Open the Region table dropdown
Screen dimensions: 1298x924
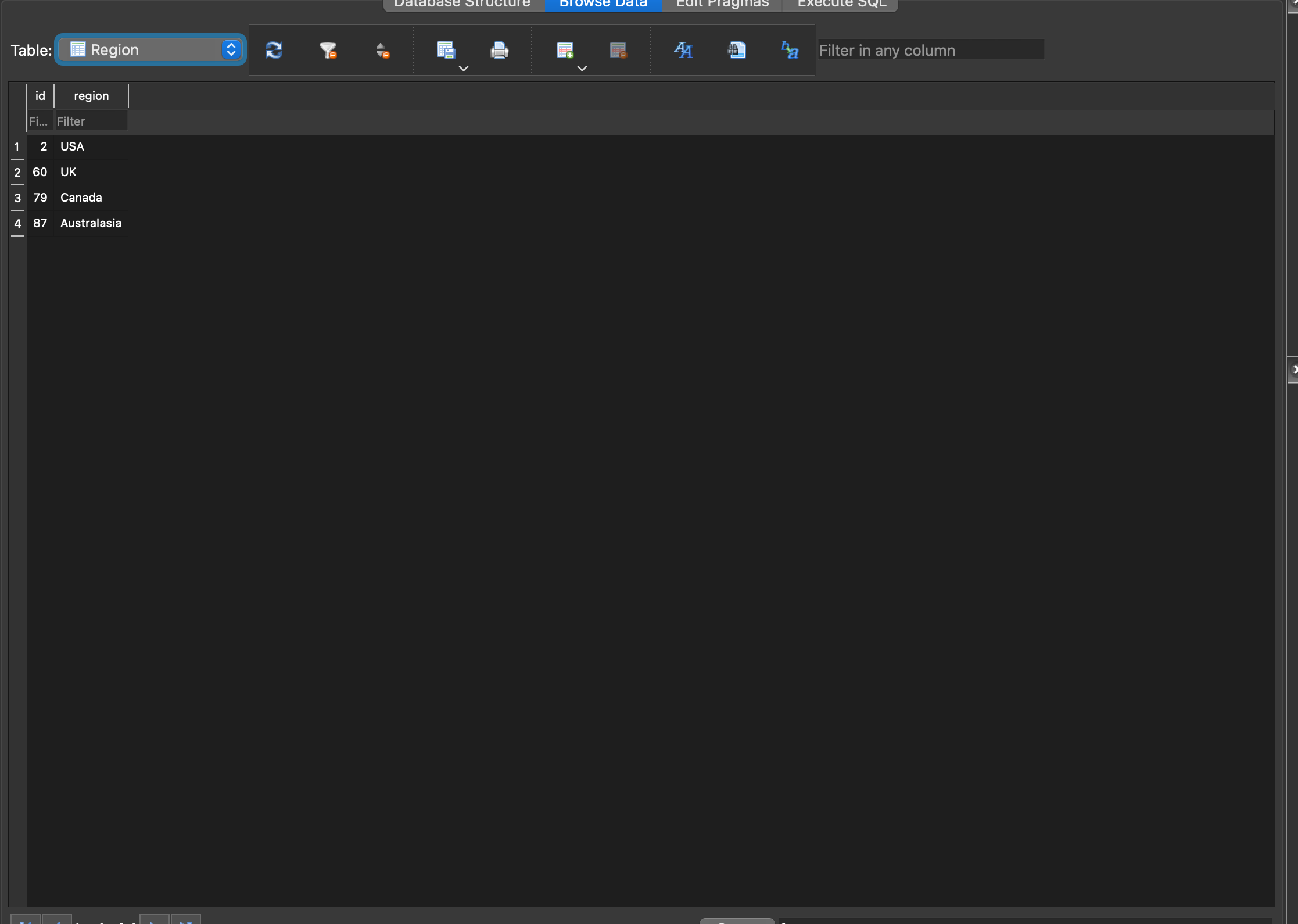click(x=151, y=50)
